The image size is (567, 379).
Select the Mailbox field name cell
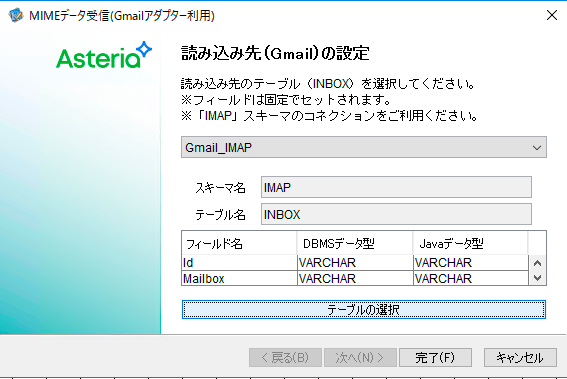click(x=239, y=278)
